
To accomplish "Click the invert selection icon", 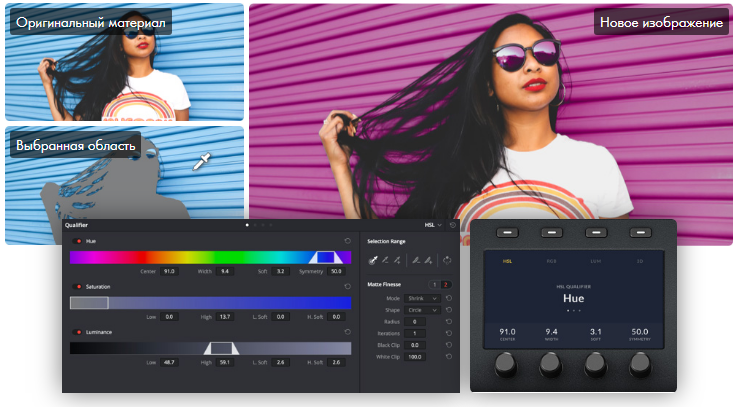I will pyautogui.click(x=447, y=260).
